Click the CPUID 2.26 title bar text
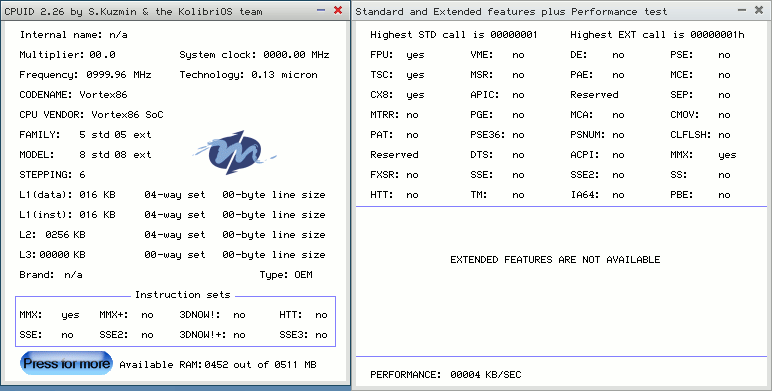The image size is (772, 391). click(133, 11)
